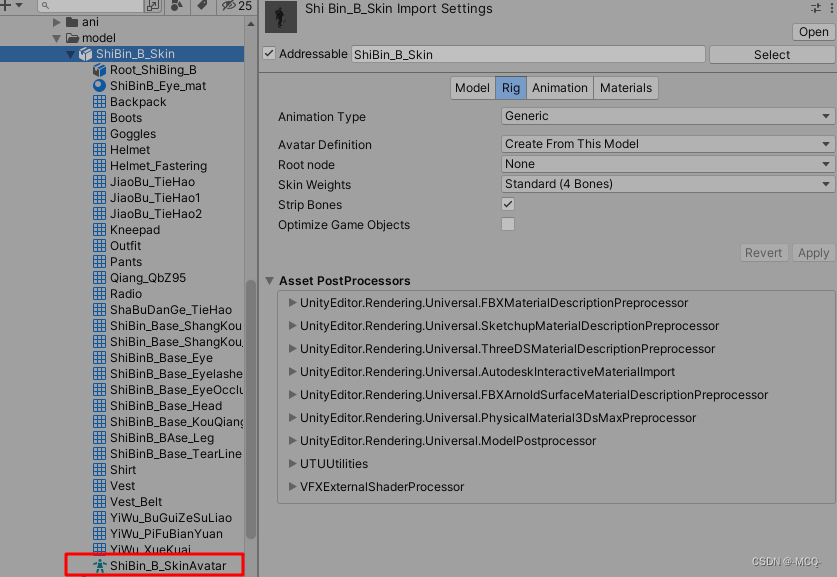Click the scroll up arrow of project list
This screenshot has height=577, width=837.
[250, 24]
